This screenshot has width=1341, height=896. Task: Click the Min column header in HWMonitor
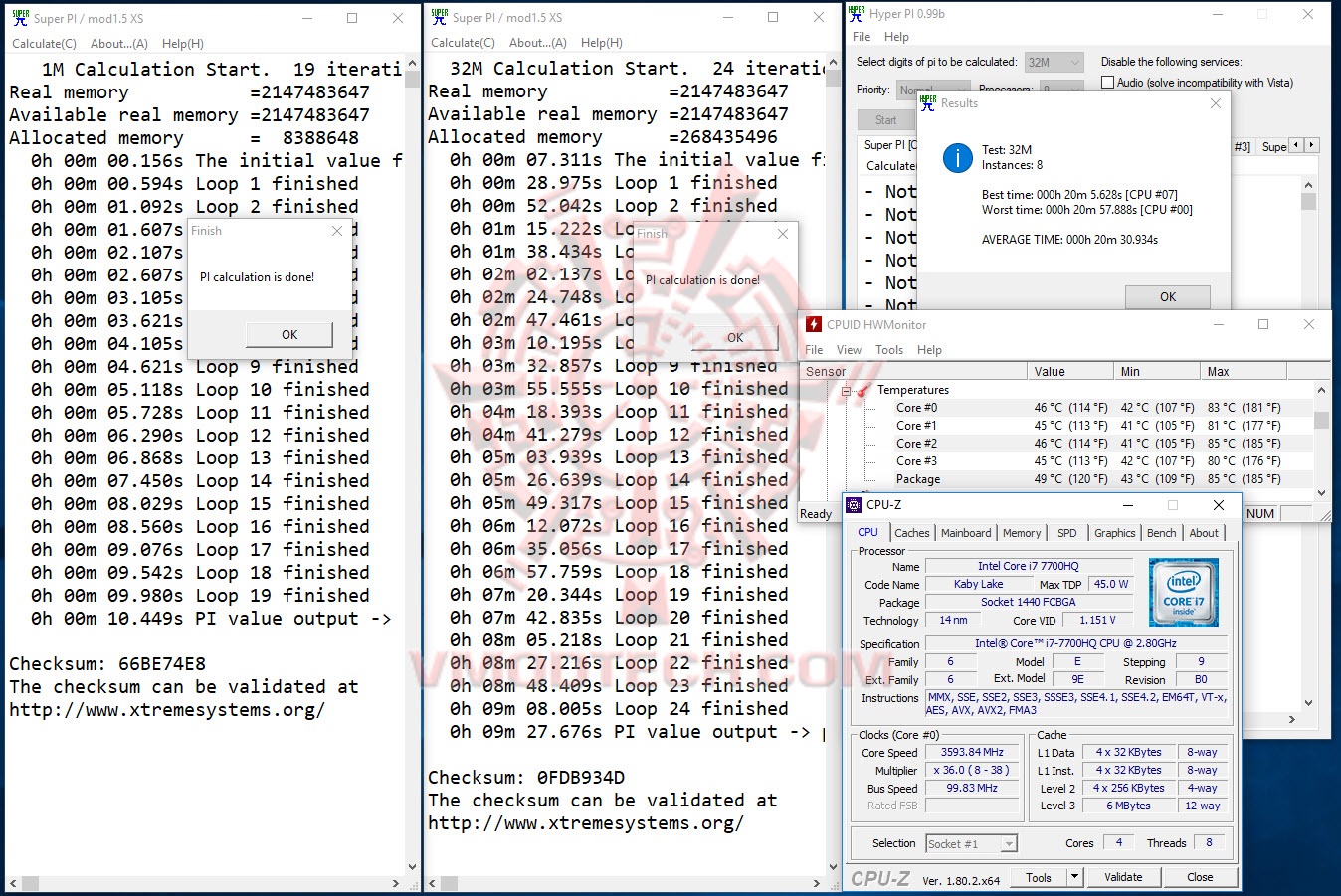pos(1157,372)
